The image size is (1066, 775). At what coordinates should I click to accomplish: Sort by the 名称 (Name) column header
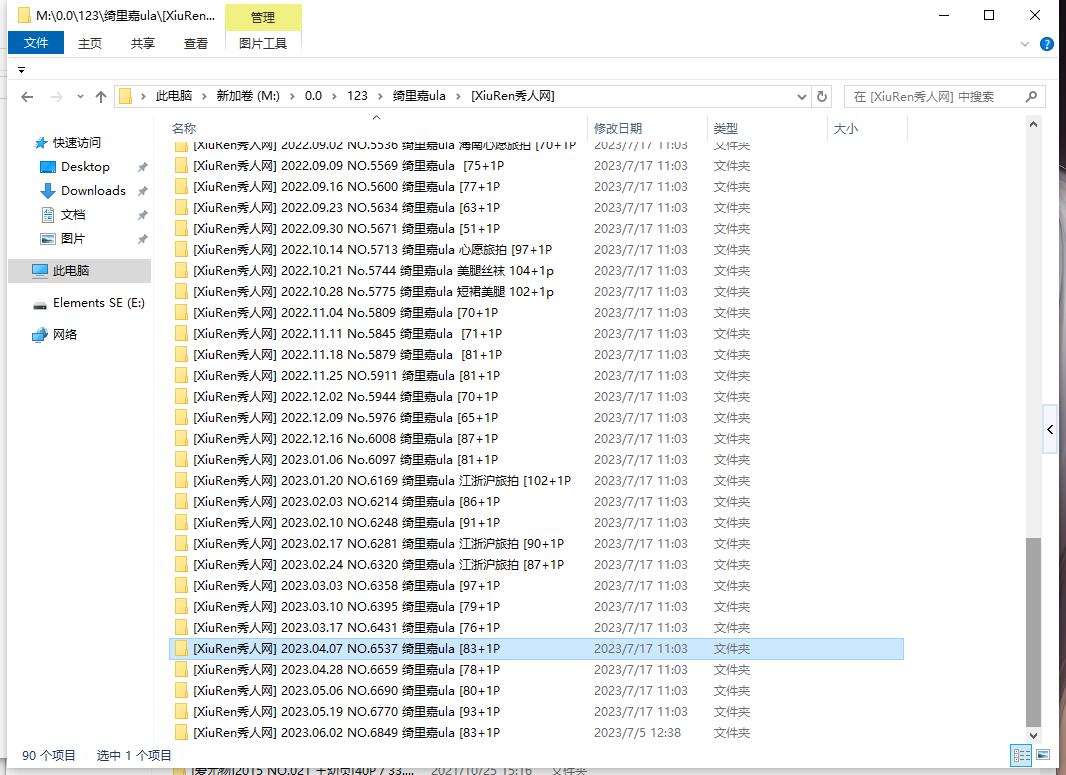click(x=184, y=128)
